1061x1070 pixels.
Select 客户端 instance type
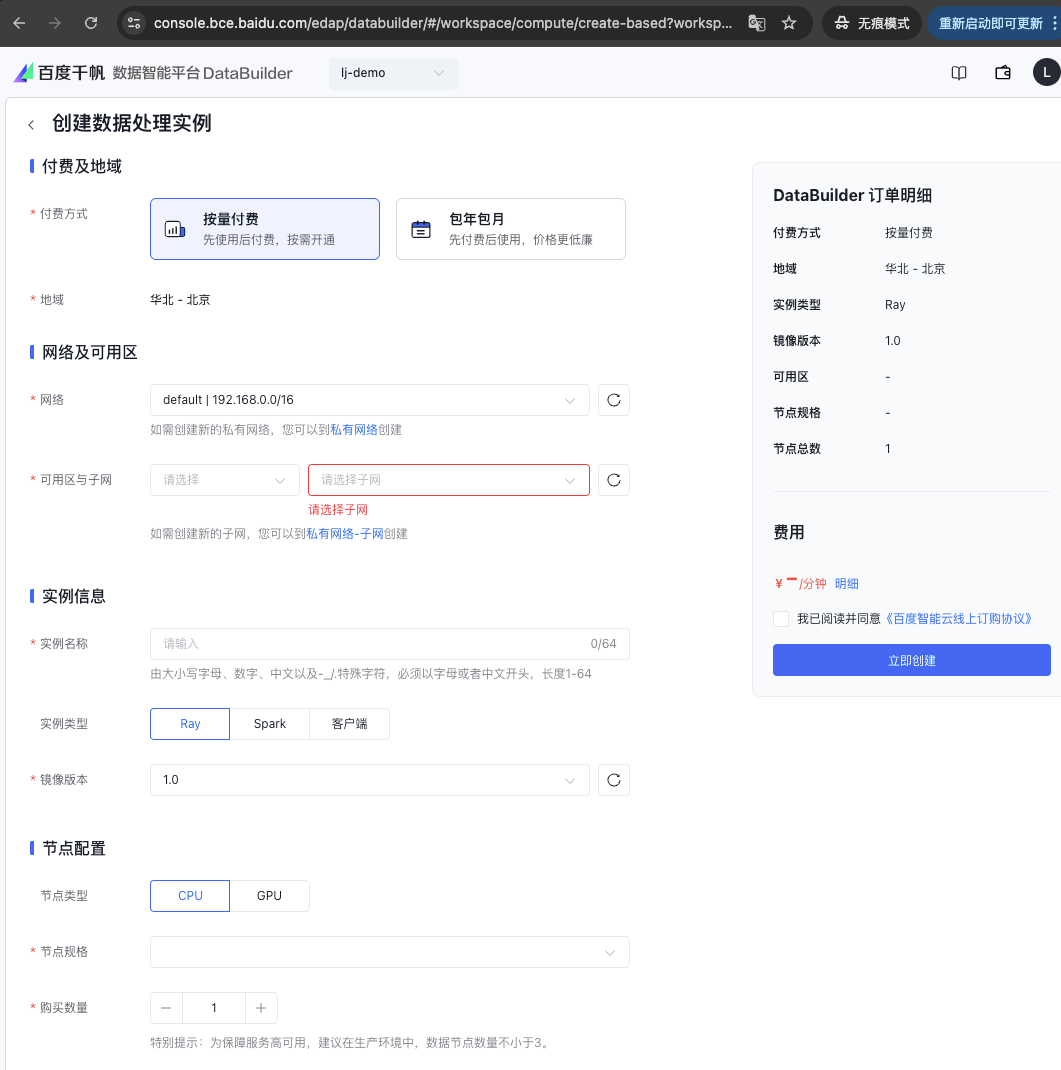349,723
